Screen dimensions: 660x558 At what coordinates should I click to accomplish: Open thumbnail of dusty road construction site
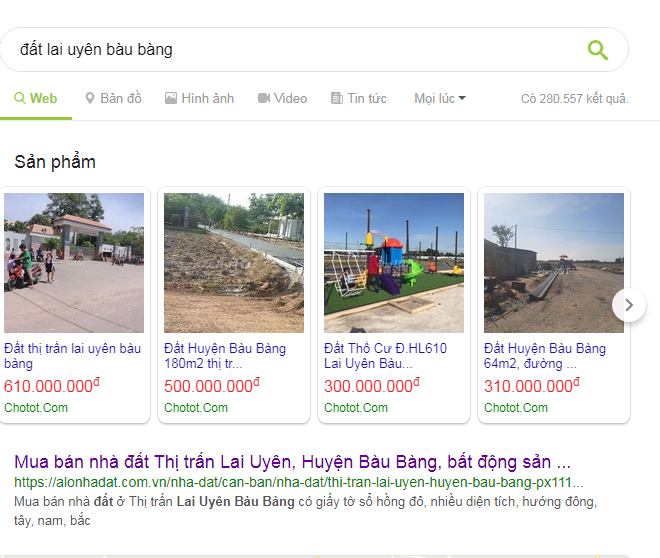coord(554,263)
